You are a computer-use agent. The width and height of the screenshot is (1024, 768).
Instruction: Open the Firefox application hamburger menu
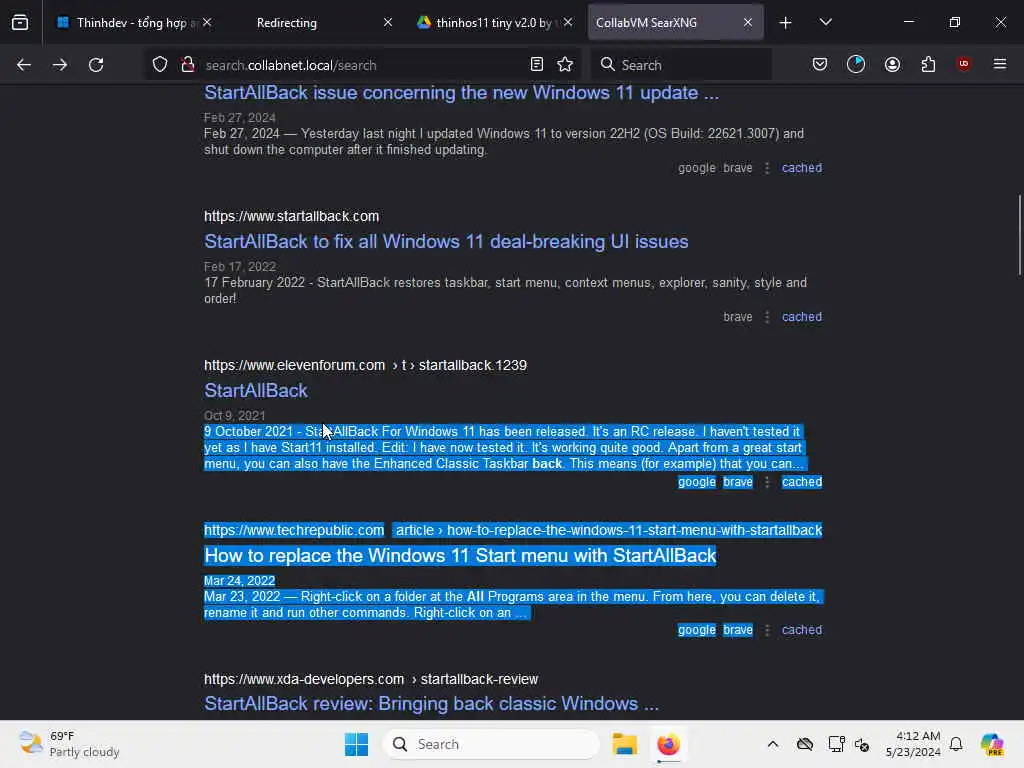[1000, 64]
